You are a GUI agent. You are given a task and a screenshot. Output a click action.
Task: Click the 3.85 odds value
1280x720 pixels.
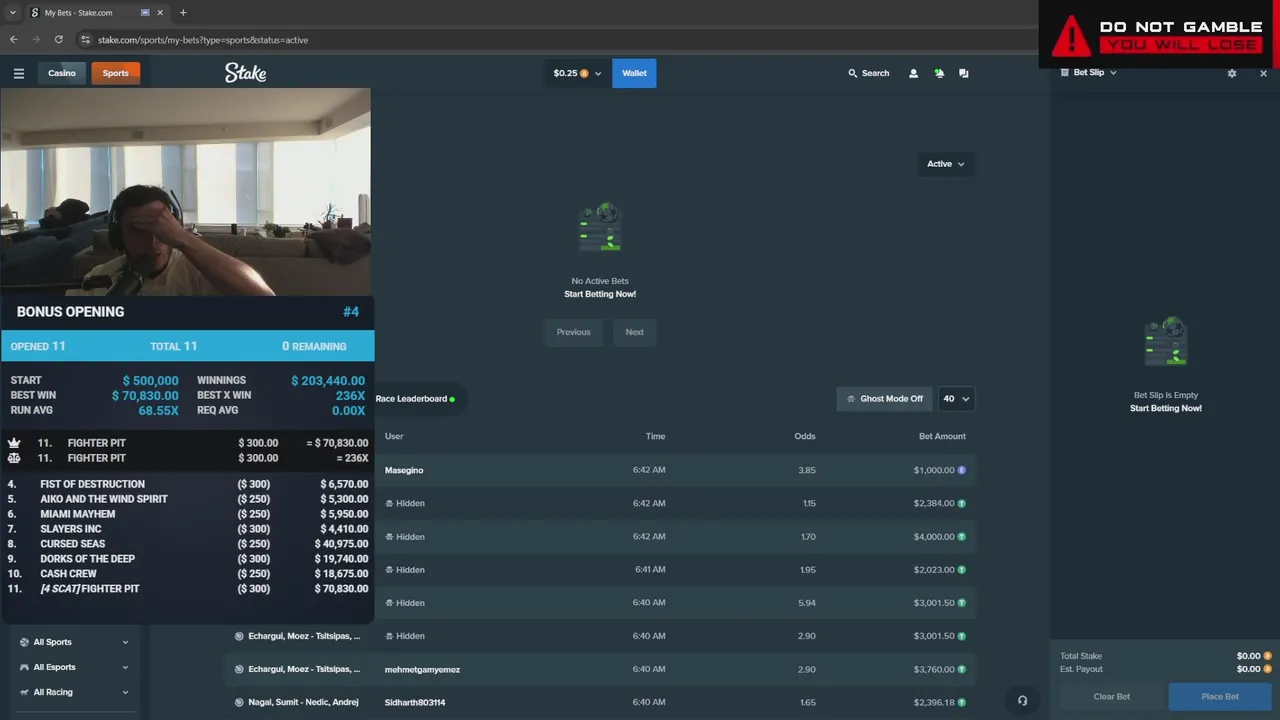[x=807, y=470]
